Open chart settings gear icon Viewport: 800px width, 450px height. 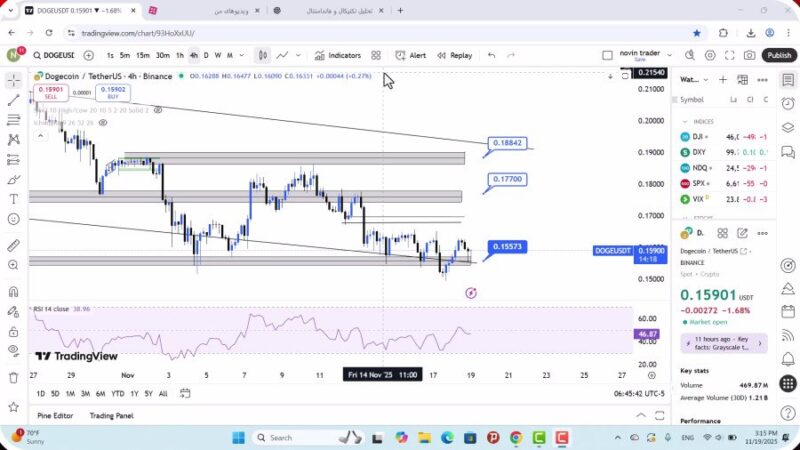711,56
